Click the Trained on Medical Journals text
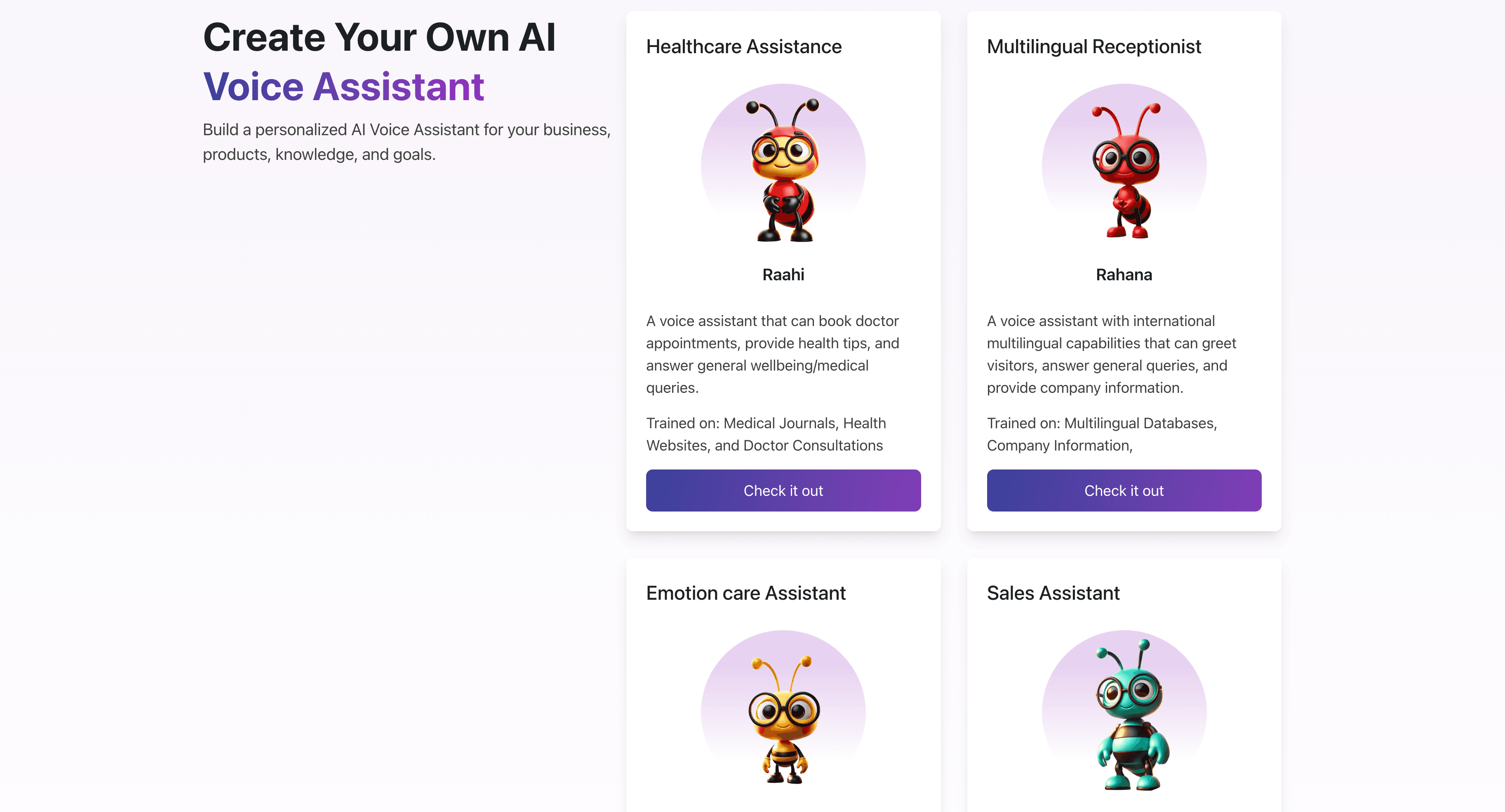Image resolution: width=1505 pixels, height=812 pixels. pos(765,434)
